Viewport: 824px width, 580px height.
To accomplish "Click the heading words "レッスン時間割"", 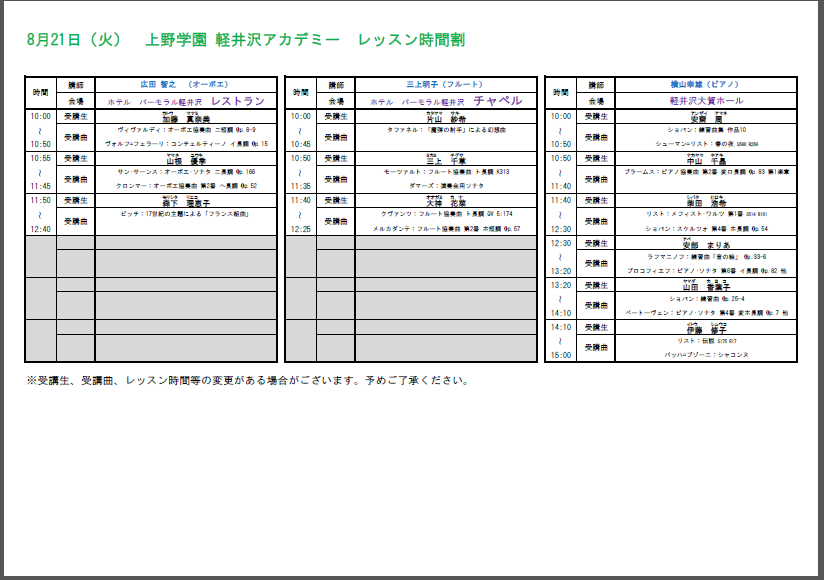I will click(411, 40).
